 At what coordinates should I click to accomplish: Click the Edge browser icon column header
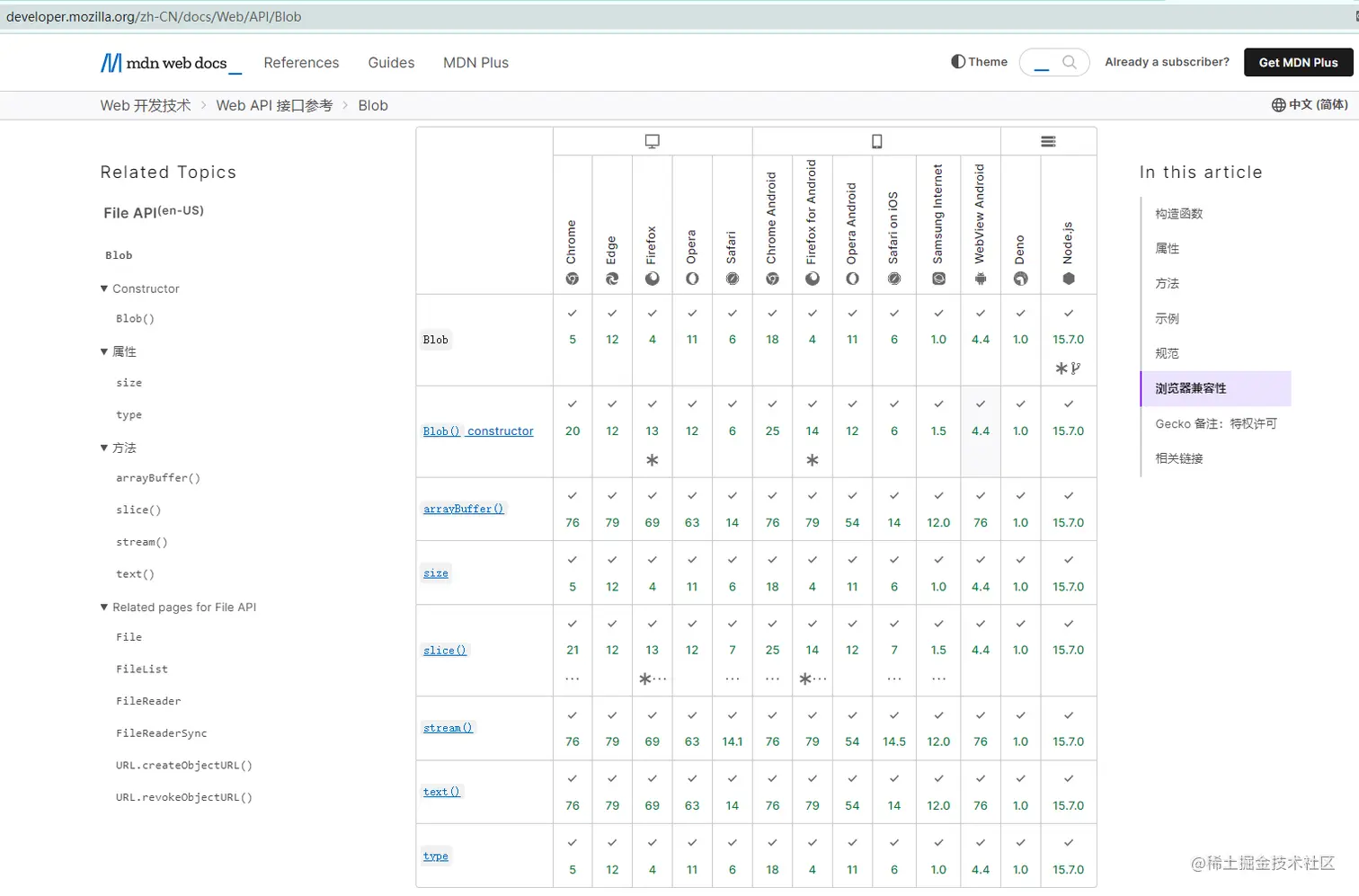[x=612, y=279]
